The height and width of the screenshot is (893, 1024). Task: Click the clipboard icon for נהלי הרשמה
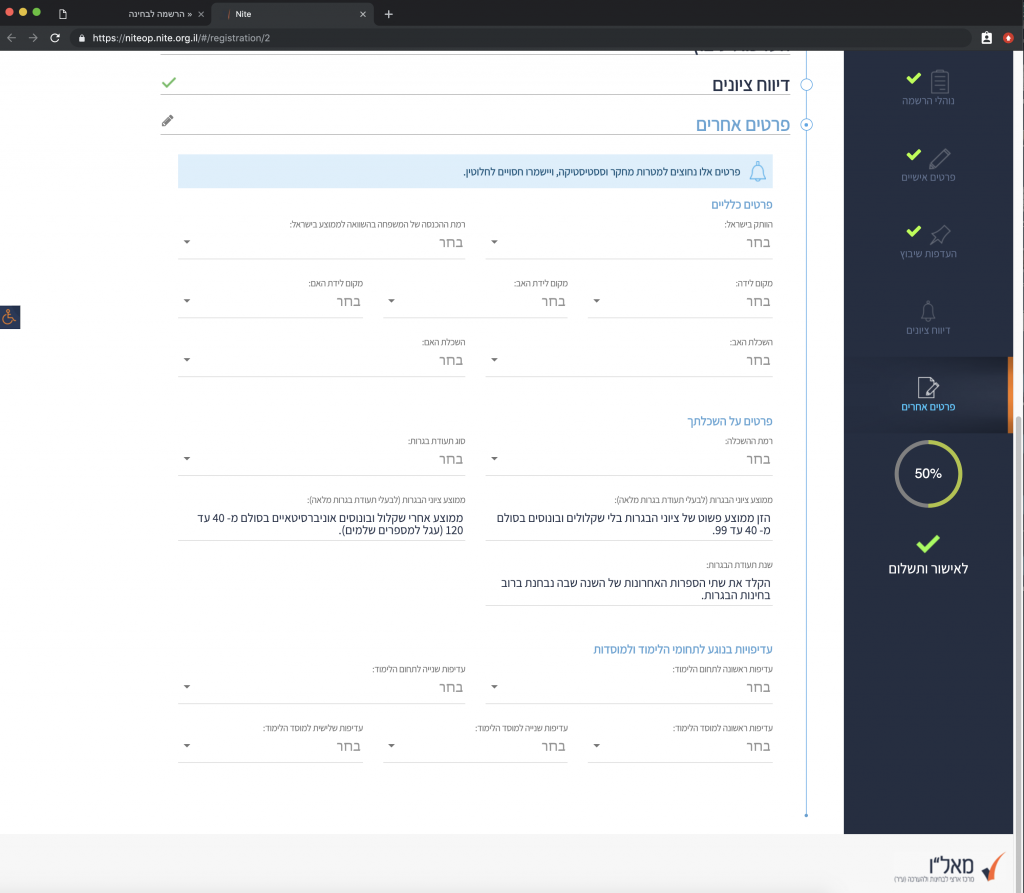coord(939,81)
